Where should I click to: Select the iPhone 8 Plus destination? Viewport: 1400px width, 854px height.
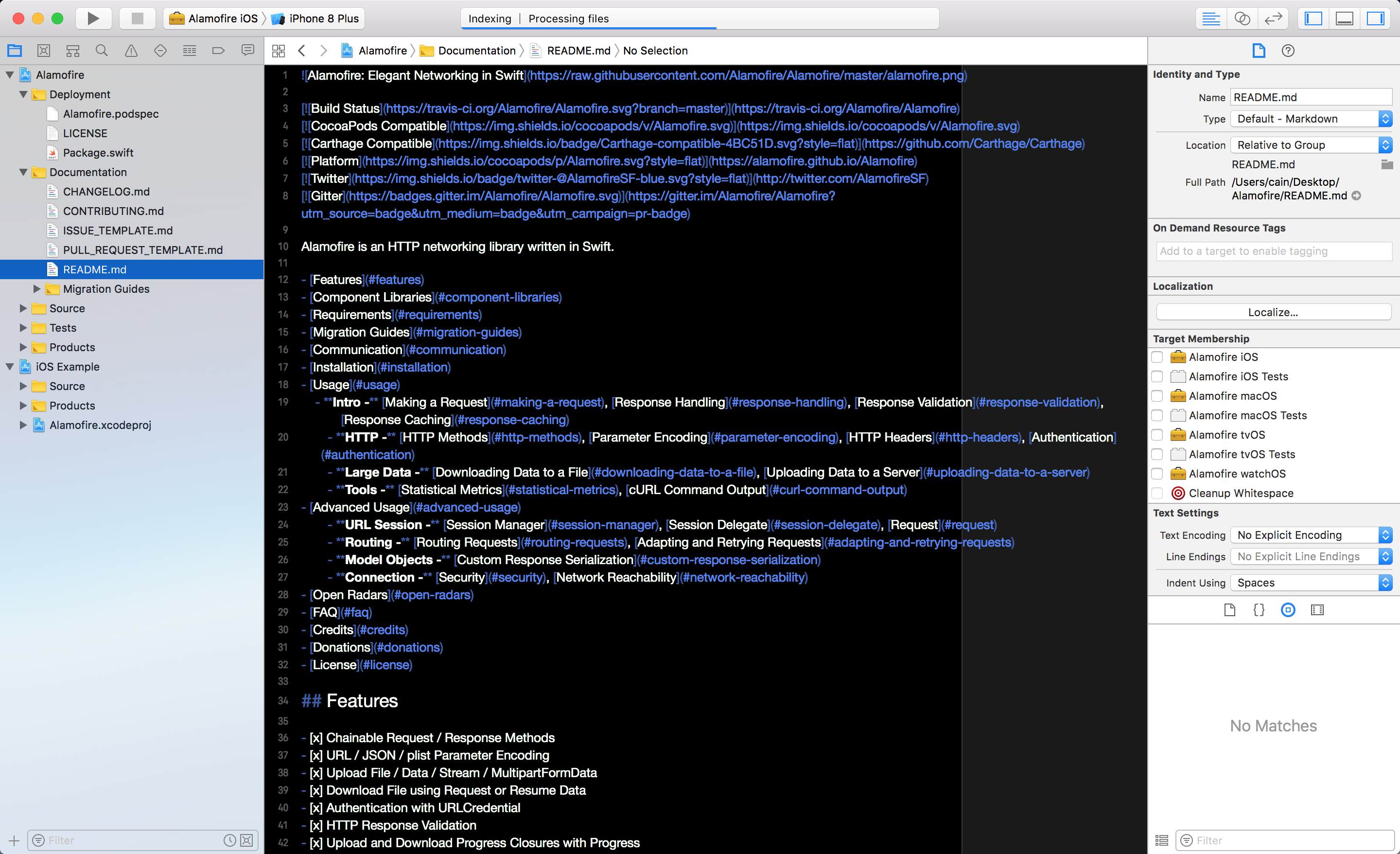coord(323,18)
